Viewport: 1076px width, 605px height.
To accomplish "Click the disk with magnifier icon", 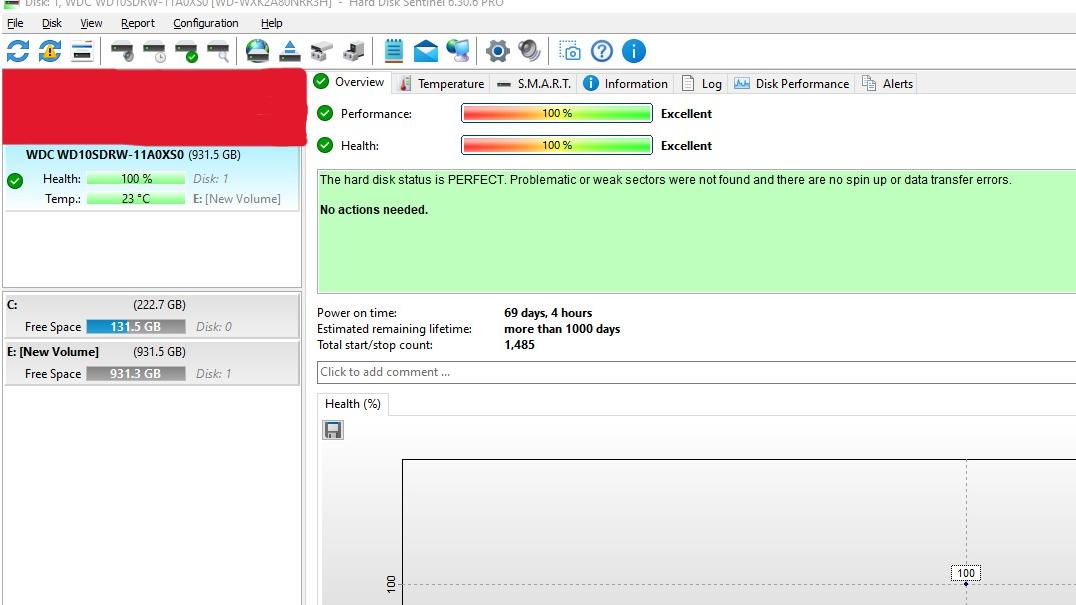I will (218, 51).
